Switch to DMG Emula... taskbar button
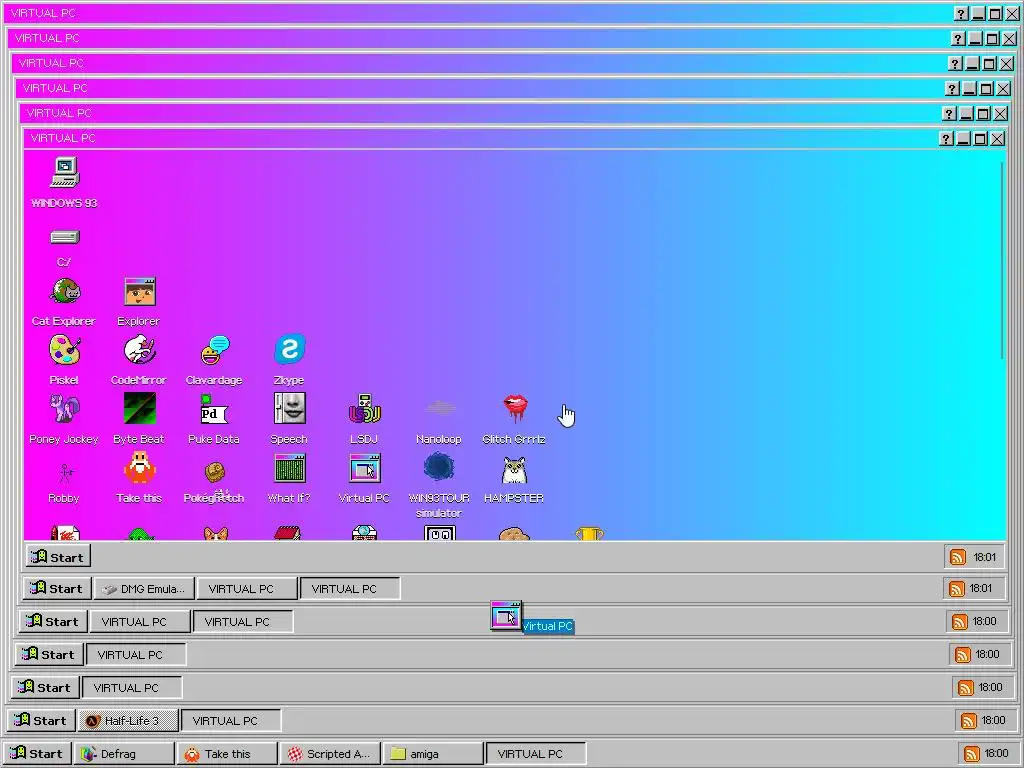The width and height of the screenshot is (1024, 768). [144, 588]
